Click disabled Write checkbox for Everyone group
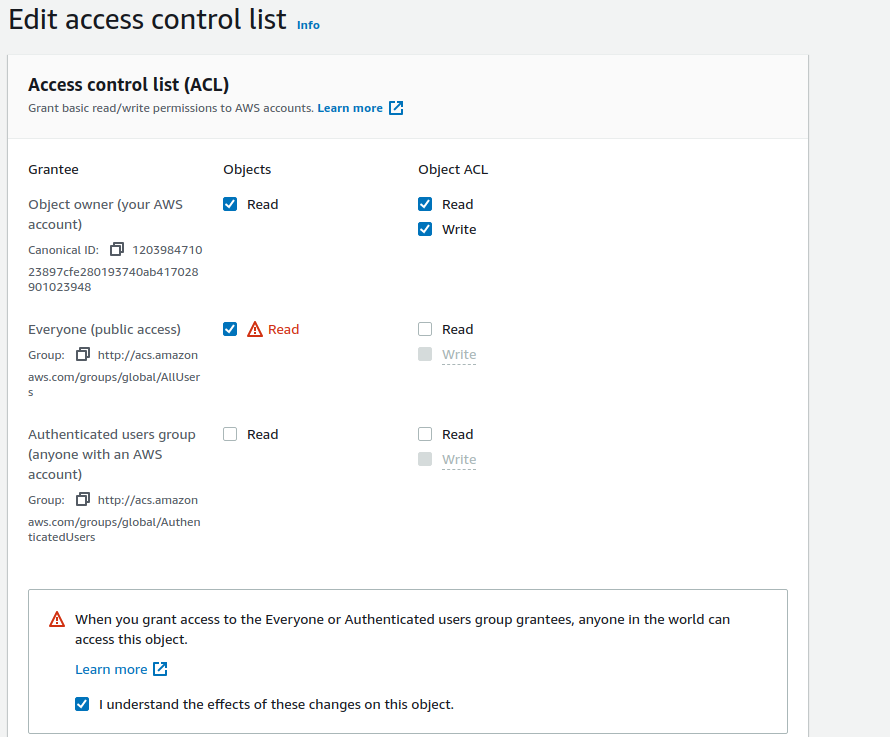Image resolution: width=890 pixels, height=737 pixels. click(425, 354)
